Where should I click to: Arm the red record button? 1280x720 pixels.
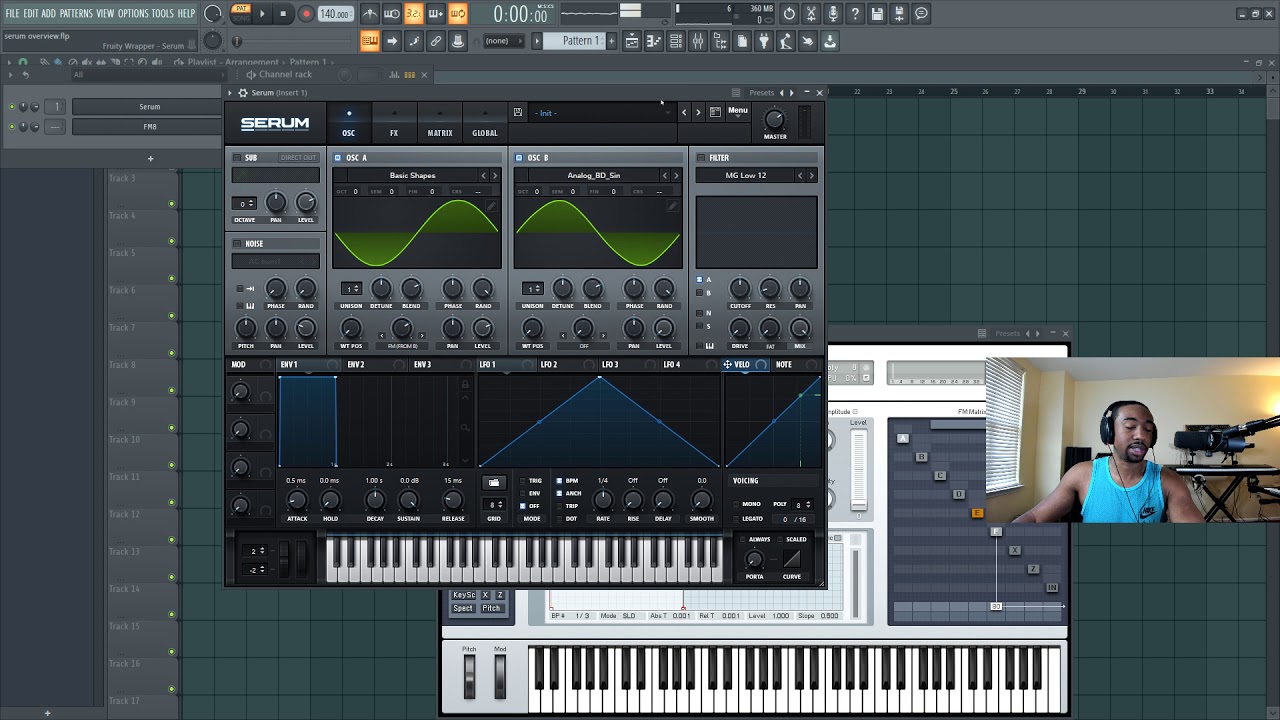click(x=306, y=14)
